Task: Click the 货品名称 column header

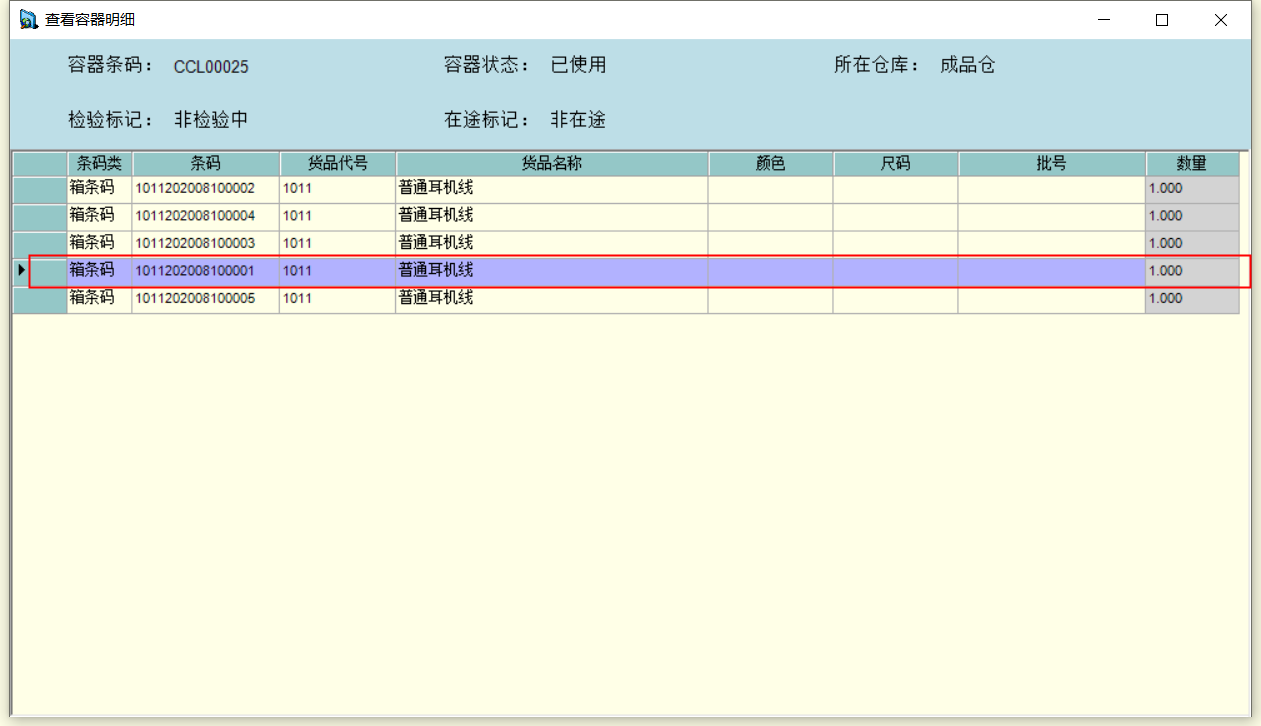Action: [x=552, y=164]
